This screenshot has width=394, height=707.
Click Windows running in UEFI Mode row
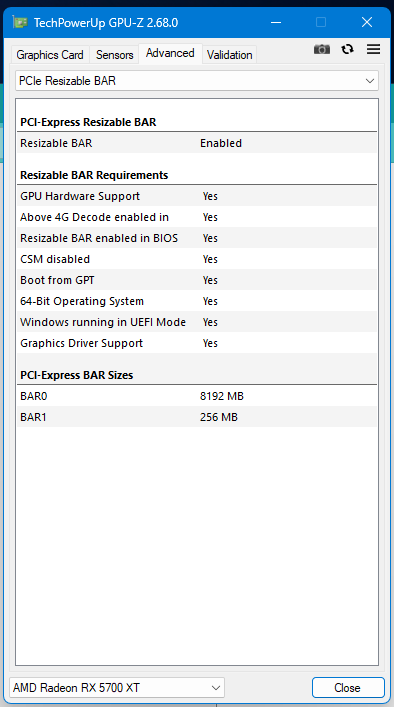click(x=197, y=322)
